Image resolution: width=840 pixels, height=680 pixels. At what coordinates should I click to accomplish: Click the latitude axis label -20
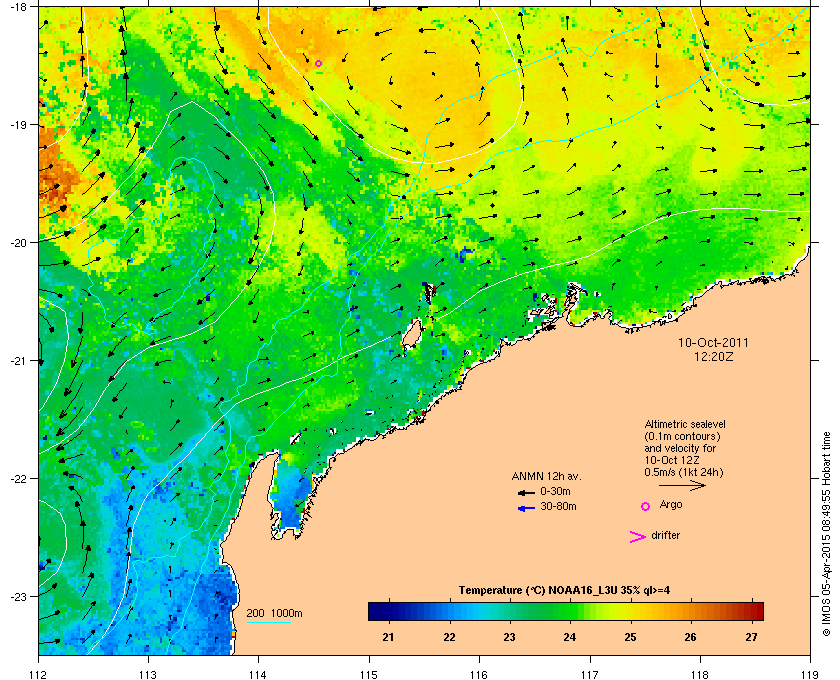[19, 243]
